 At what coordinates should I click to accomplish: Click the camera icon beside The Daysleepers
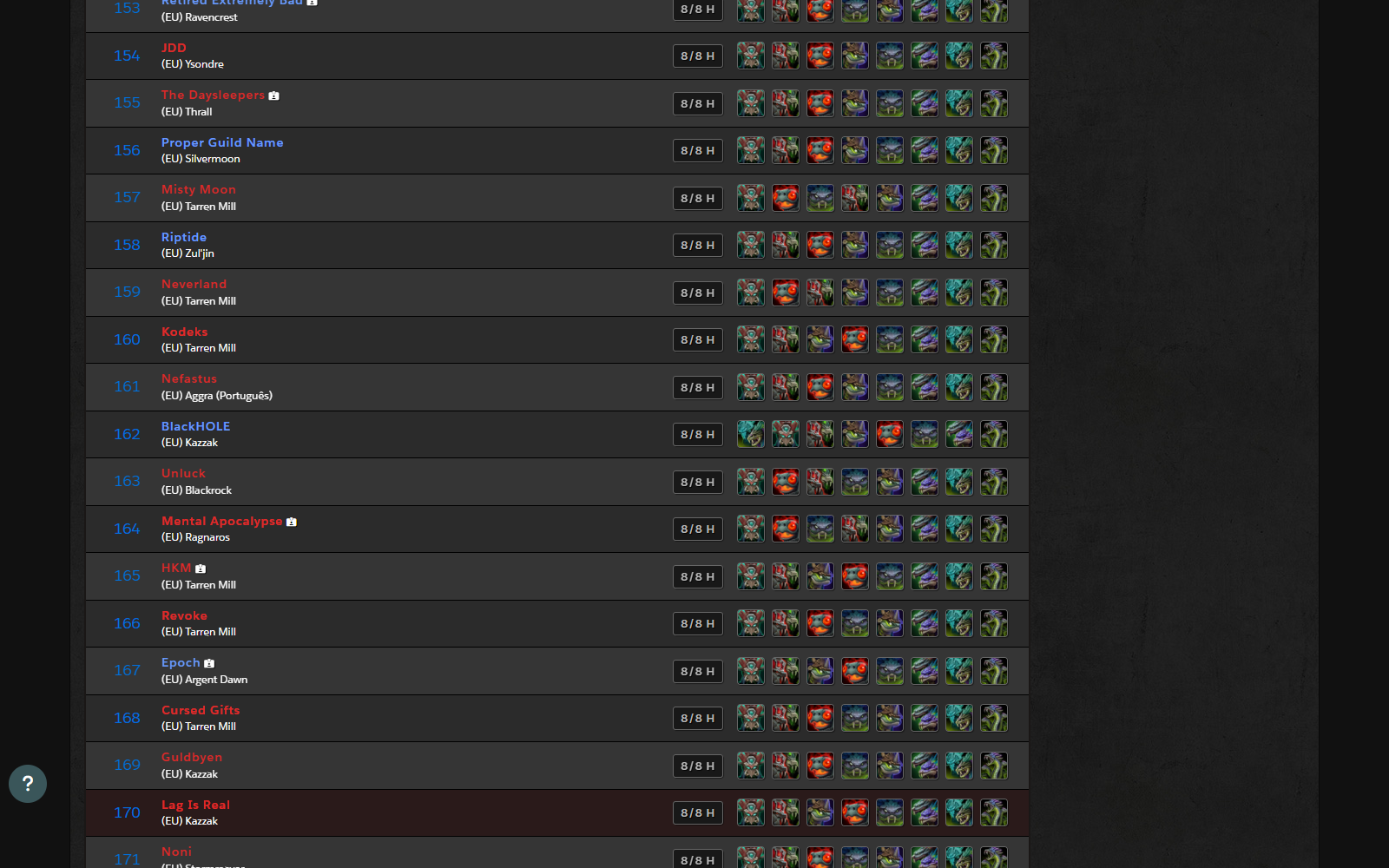tap(274, 95)
